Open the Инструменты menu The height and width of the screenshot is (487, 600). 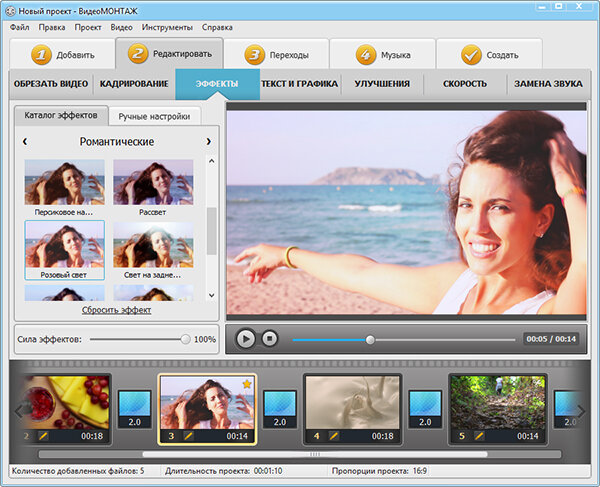click(167, 28)
